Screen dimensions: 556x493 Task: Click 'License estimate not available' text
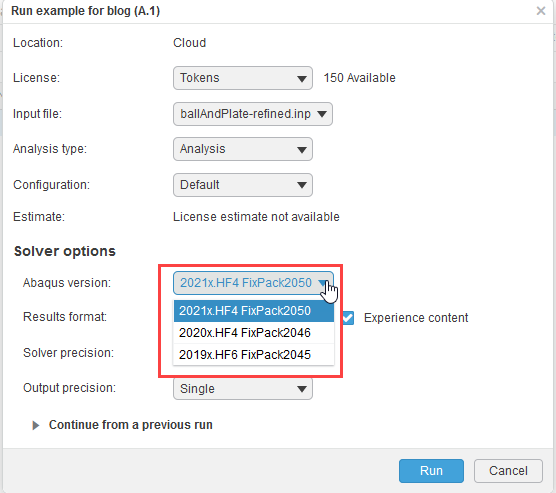click(x=256, y=217)
